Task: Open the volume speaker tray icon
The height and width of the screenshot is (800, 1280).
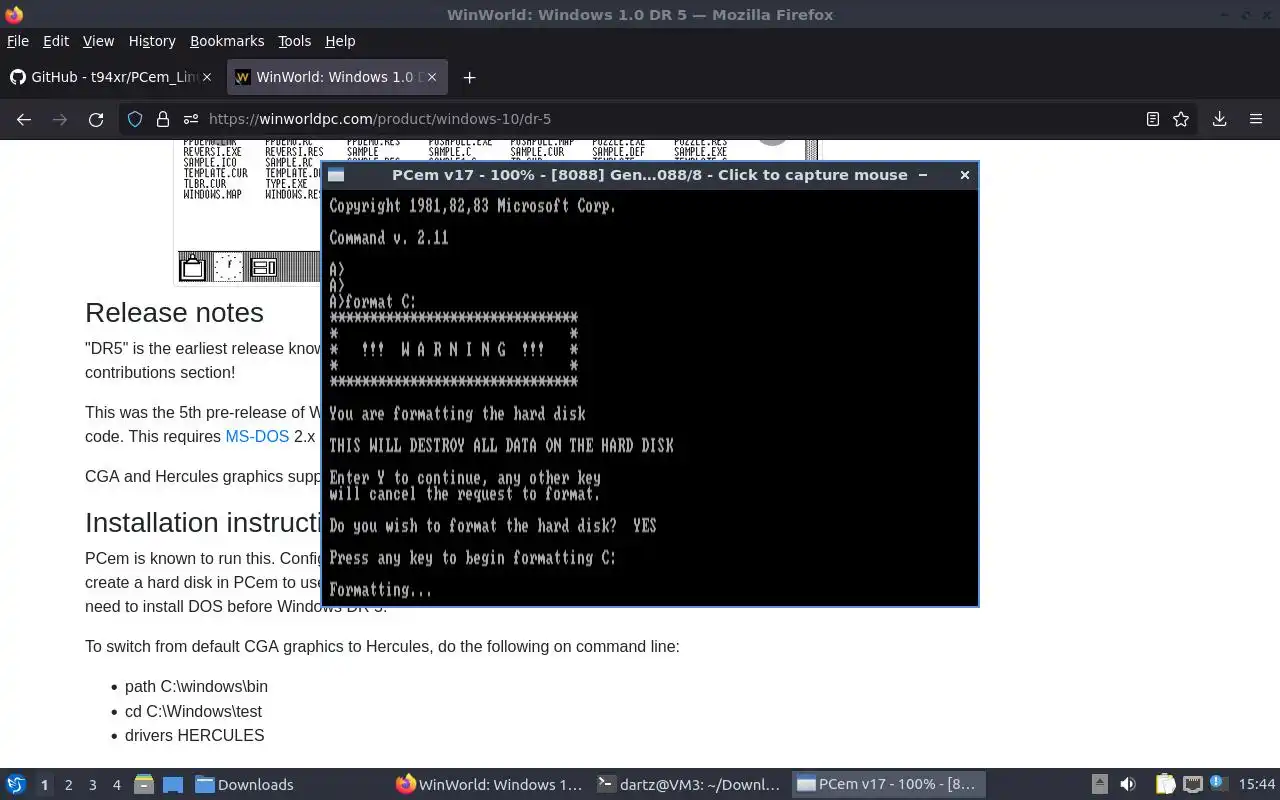Action: [x=1128, y=784]
